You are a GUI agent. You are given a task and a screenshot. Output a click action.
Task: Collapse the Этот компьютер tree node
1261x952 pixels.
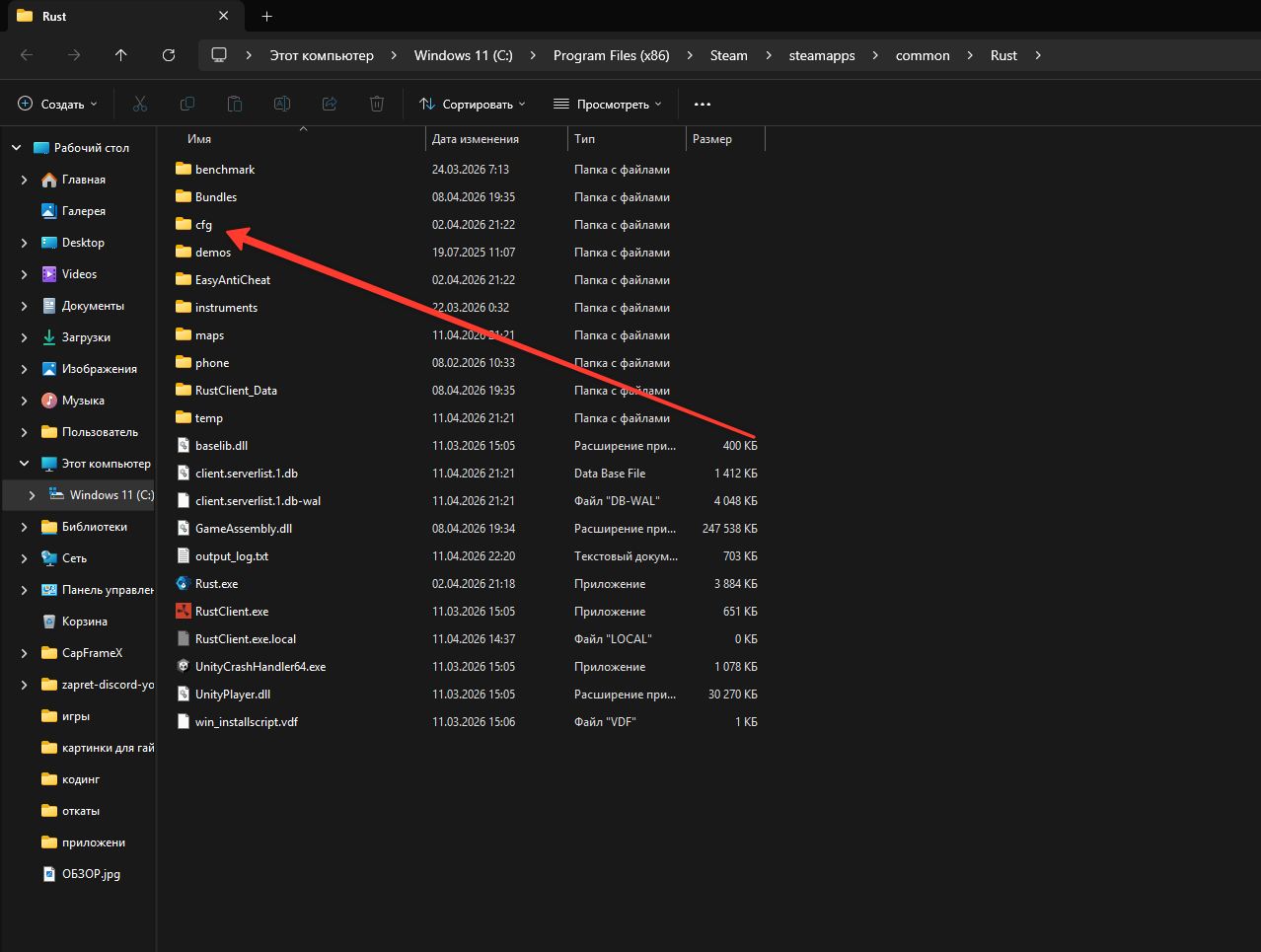tap(25, 464)
